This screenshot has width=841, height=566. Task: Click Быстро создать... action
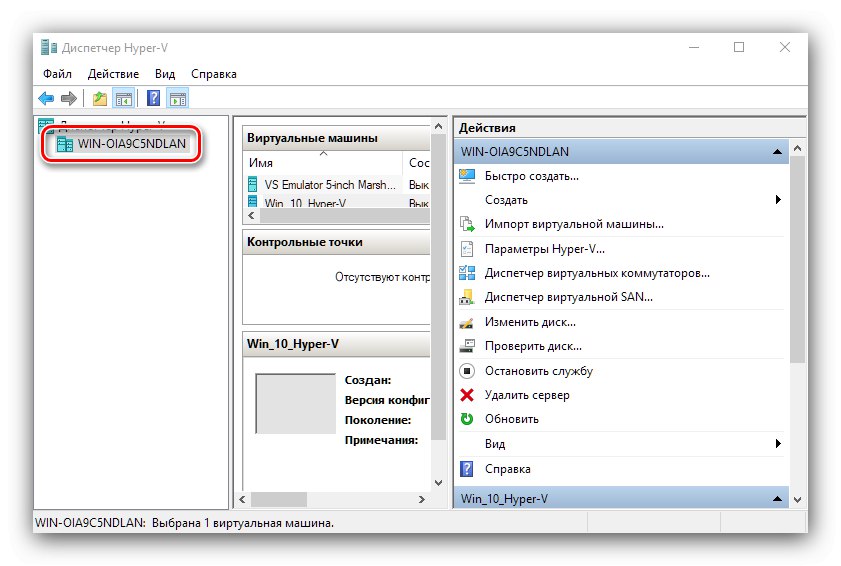click(x=532, y=176)
